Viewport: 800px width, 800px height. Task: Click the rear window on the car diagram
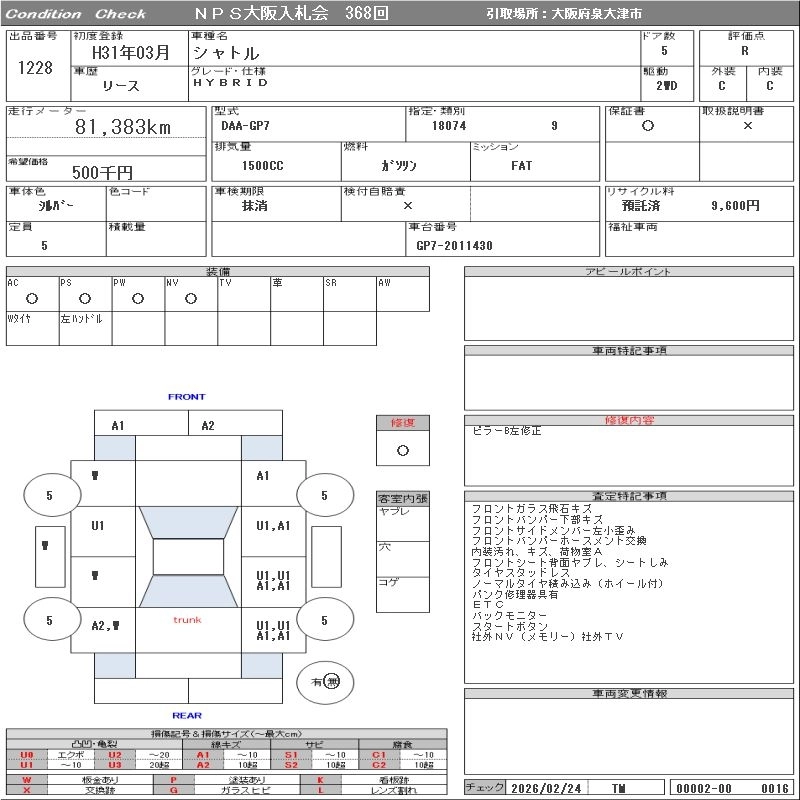point(188,592)
